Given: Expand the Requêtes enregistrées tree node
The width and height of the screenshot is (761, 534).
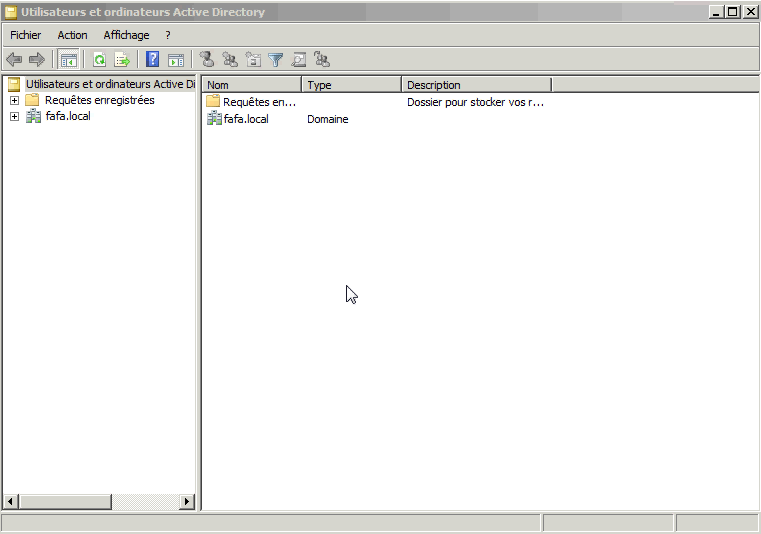Looking at the screenshot, I should [x=15, y=100].
